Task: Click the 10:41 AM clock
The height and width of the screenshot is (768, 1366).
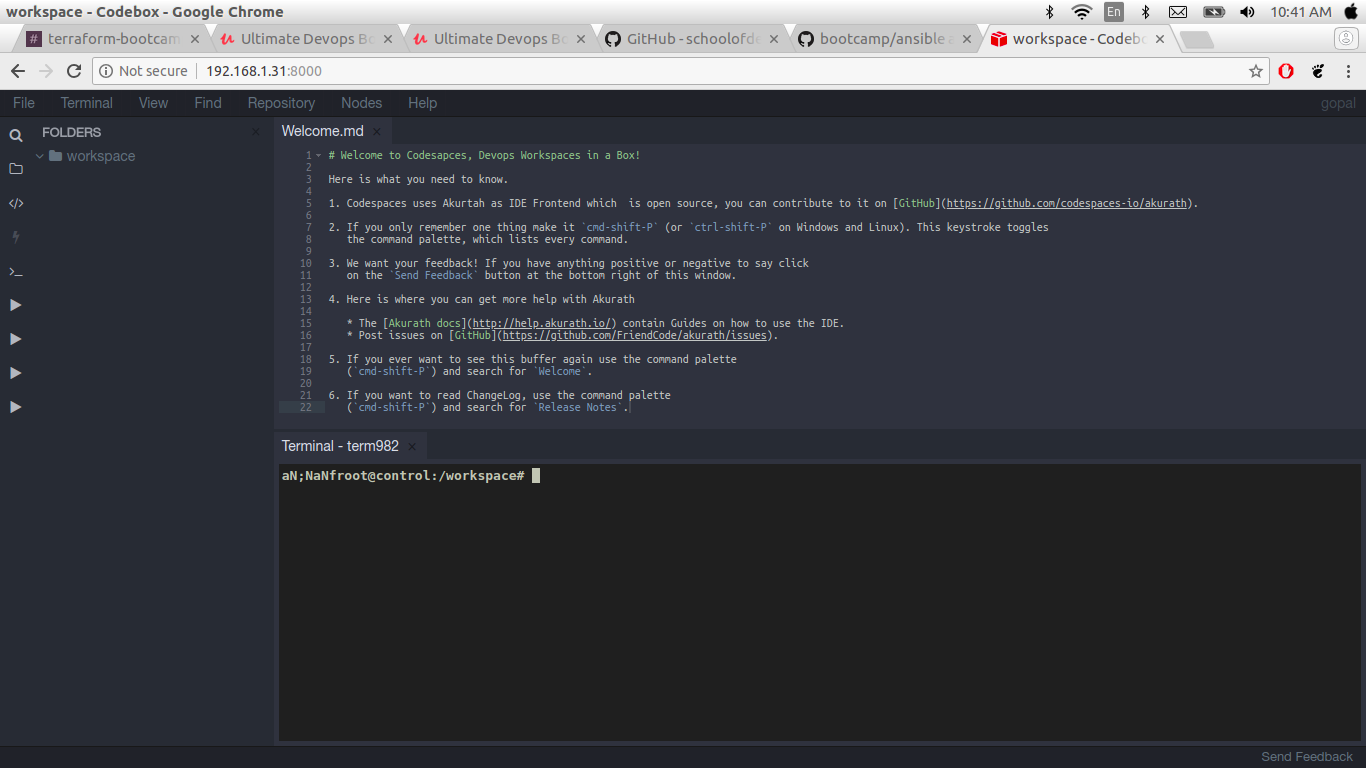Action: click(1301, 12)
